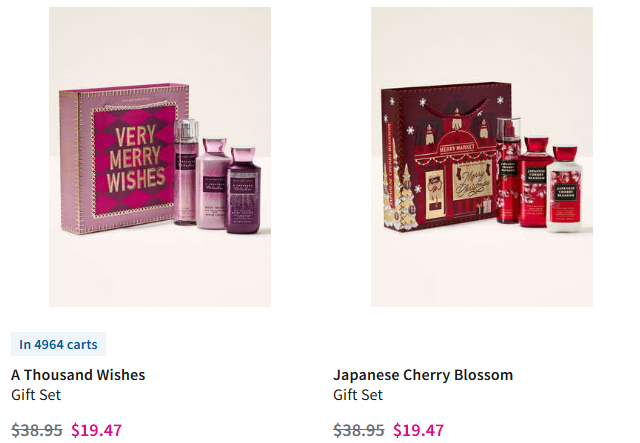Viewport: 640px width, 443px height.
Task: Open the Japanese Cherry Blossom product image
Action: 482,157
